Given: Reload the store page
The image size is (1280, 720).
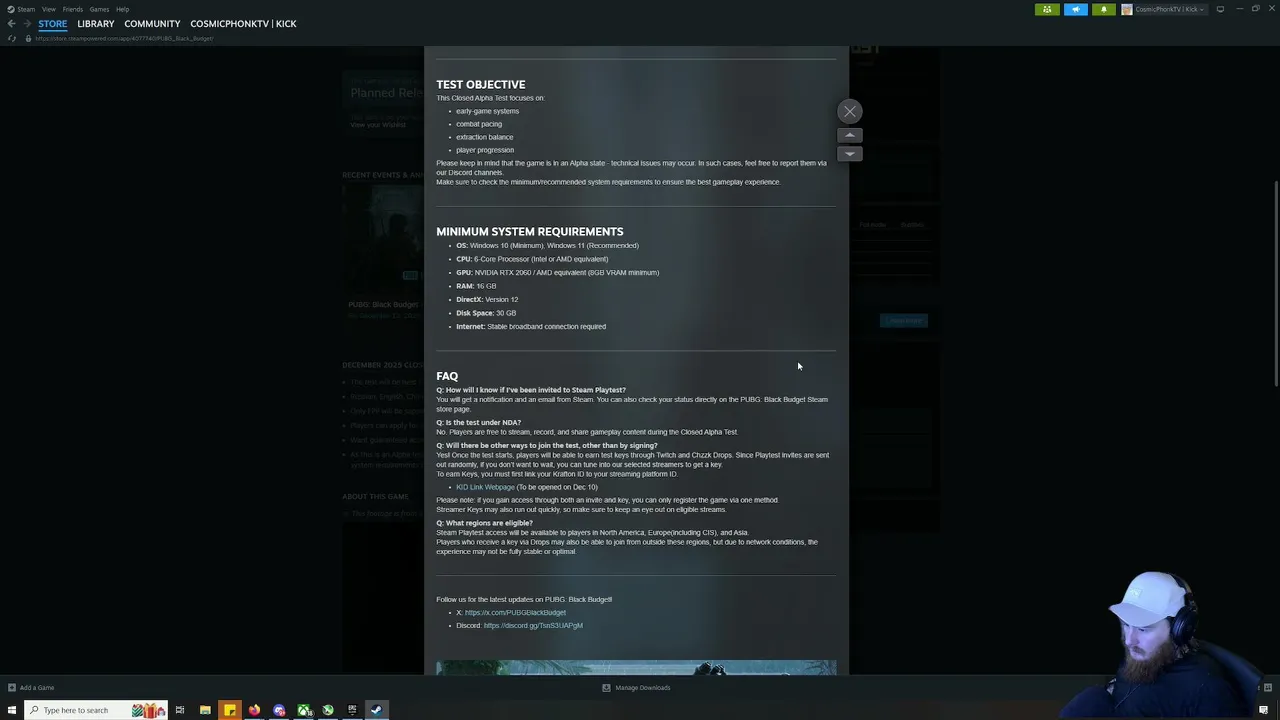Looking at the screenshot, I should [x=12, y=38].
